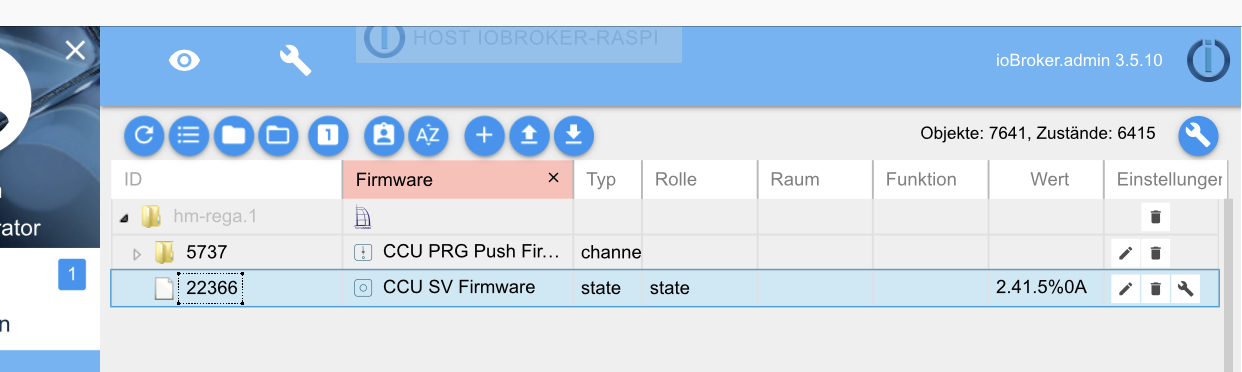Open table settings wrench at right
This screenshot has width=1242, height=372.
(x=1198, y=135)
